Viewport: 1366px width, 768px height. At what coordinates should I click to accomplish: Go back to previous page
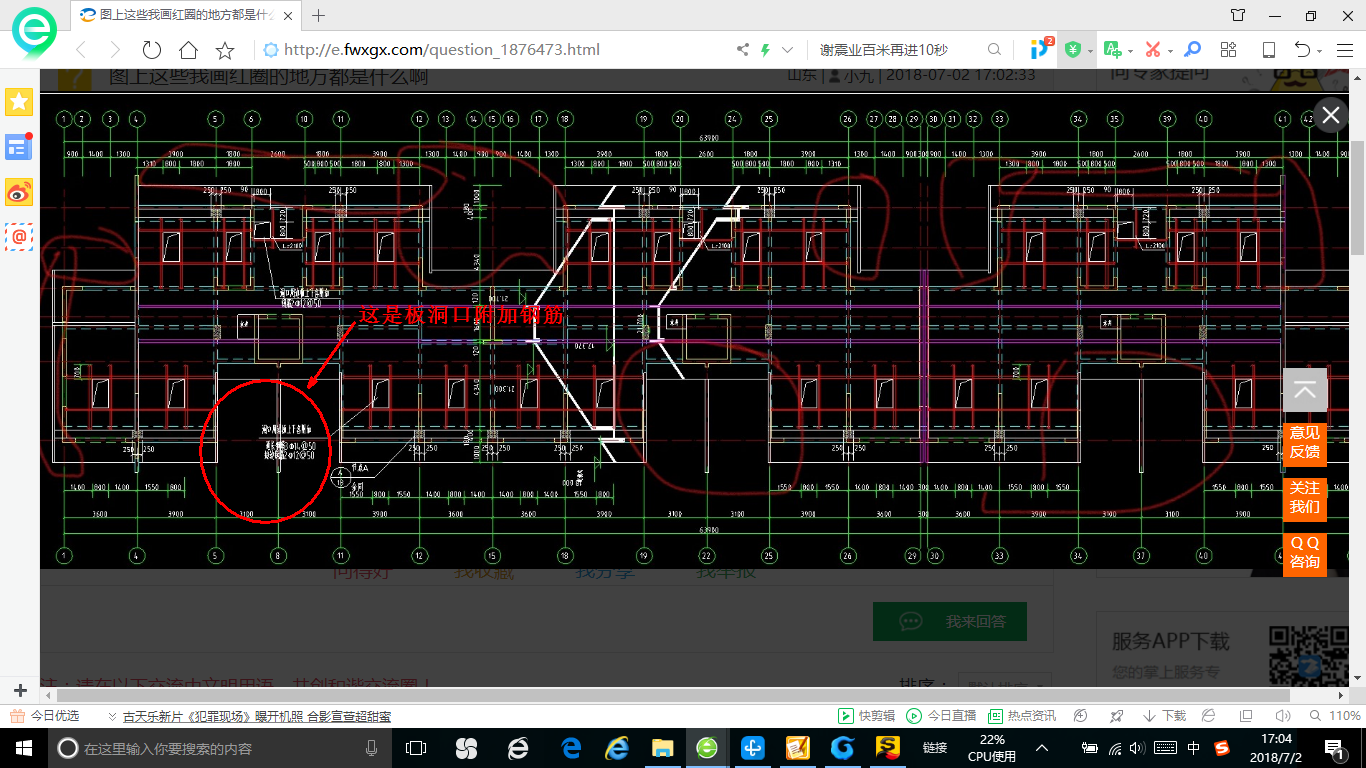click(x=81, y=50)
